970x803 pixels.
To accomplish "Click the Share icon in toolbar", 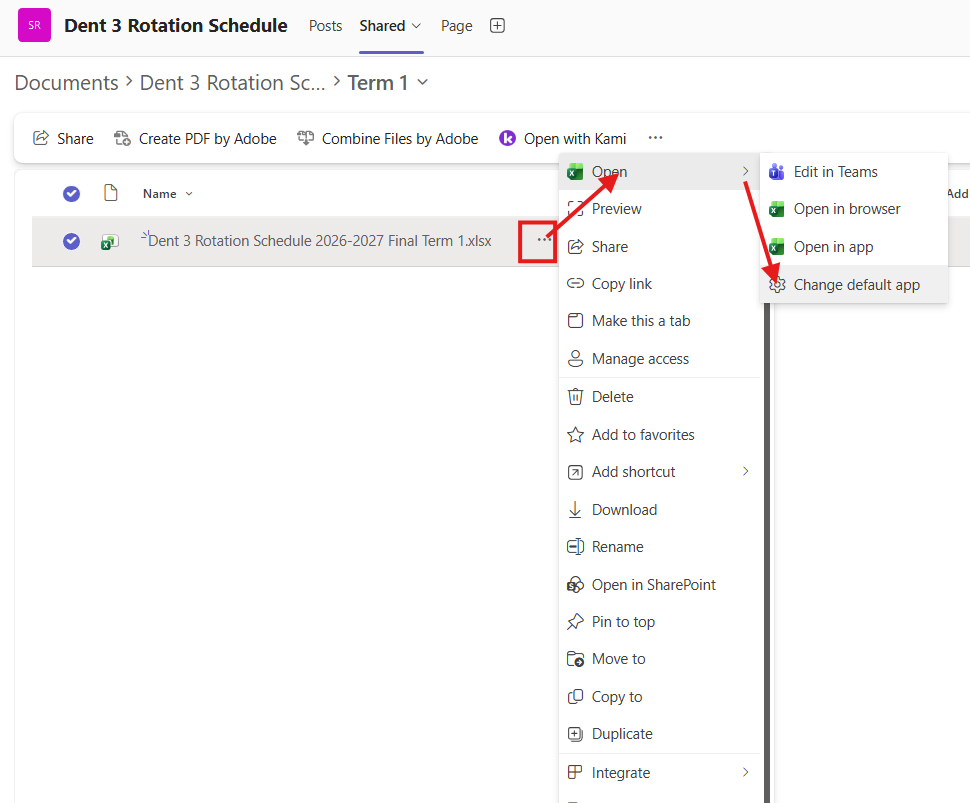I will click(41, 138).
